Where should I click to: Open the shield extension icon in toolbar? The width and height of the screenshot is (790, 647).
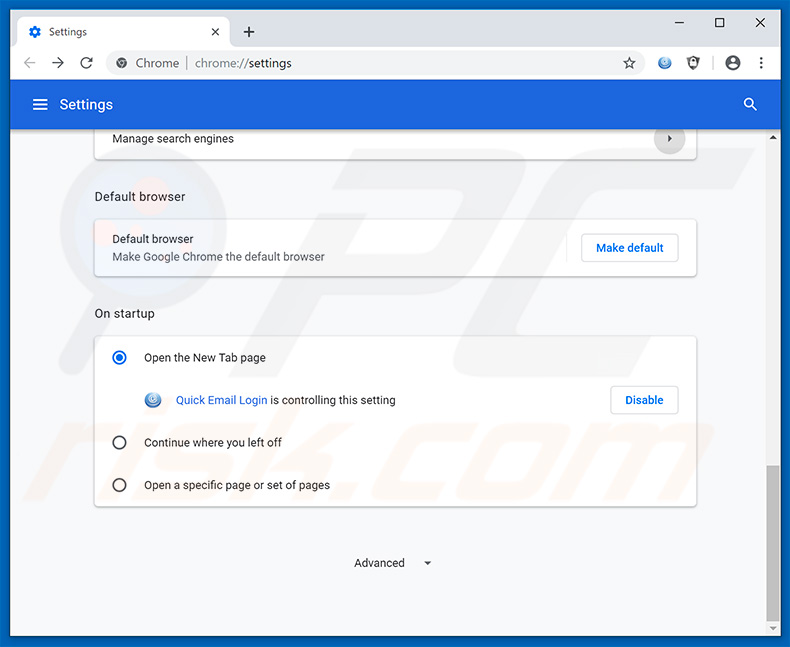click(693, 63)
